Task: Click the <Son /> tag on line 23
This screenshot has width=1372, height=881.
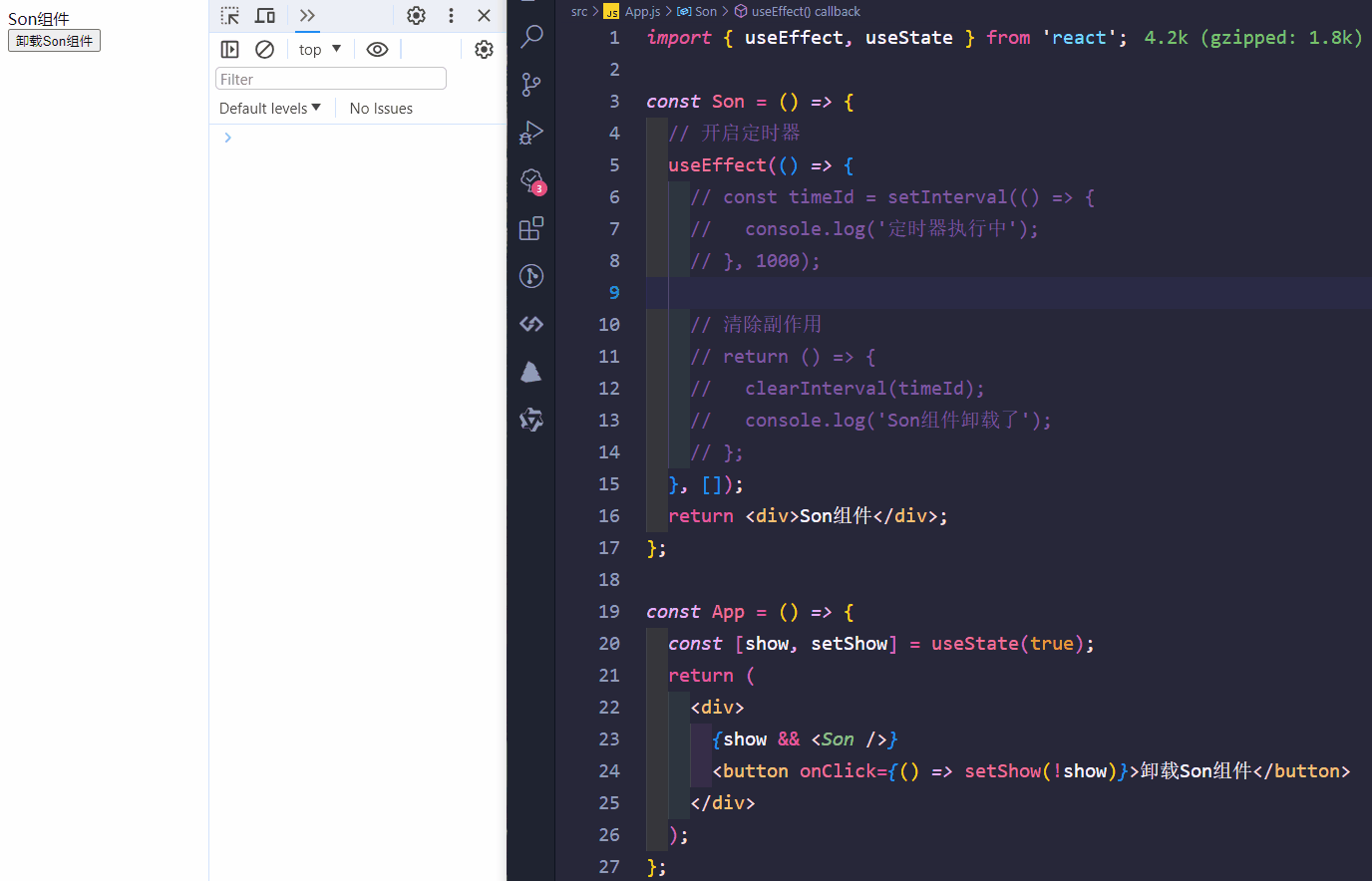Action: pyautogui.click(x=849, y=739)
